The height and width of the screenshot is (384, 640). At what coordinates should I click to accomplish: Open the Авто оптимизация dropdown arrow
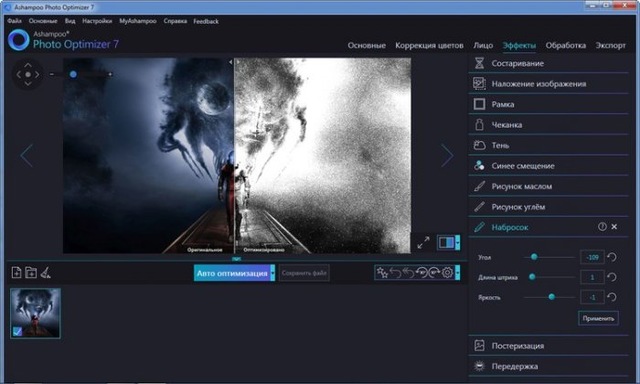click(x=273, y=273)
